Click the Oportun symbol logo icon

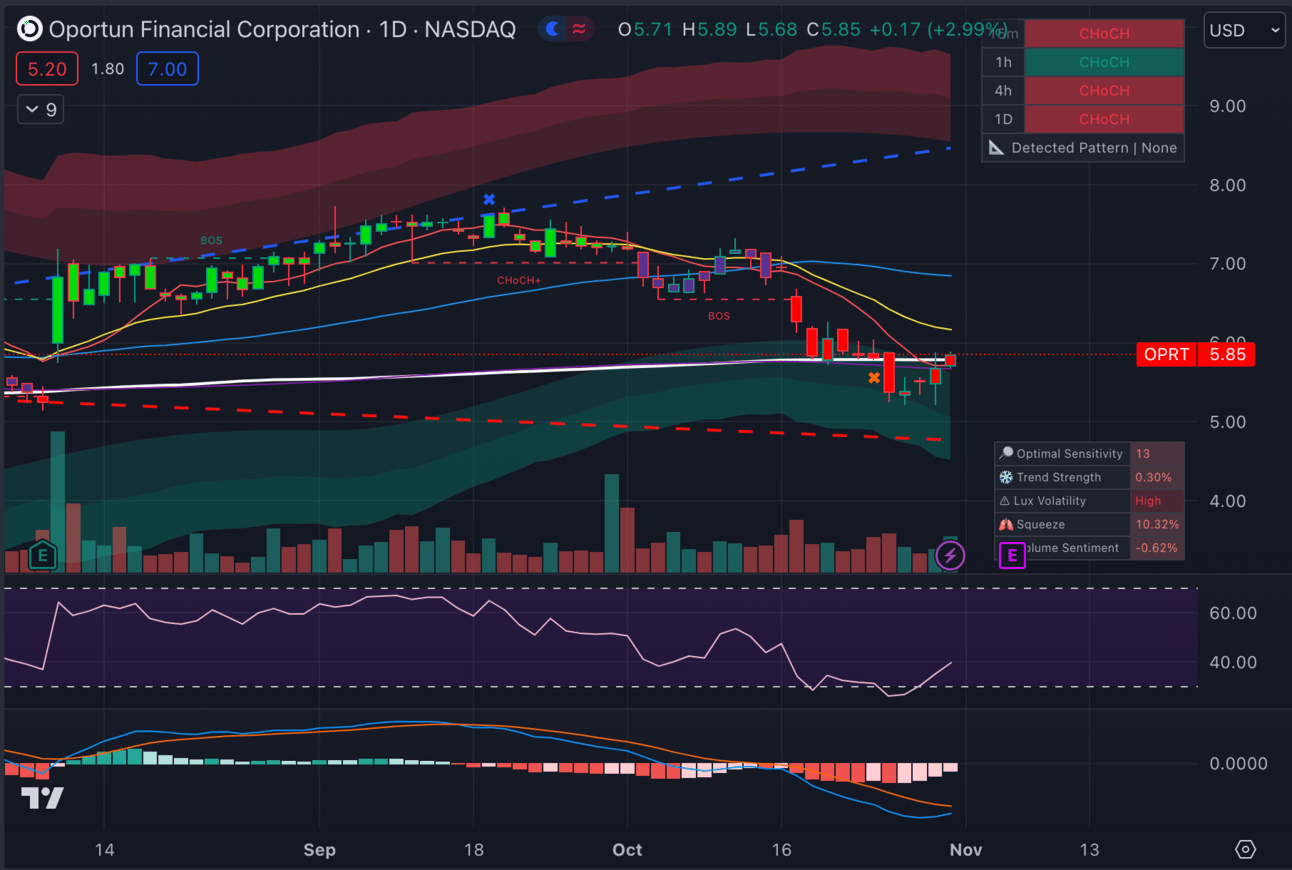point(30,30)
